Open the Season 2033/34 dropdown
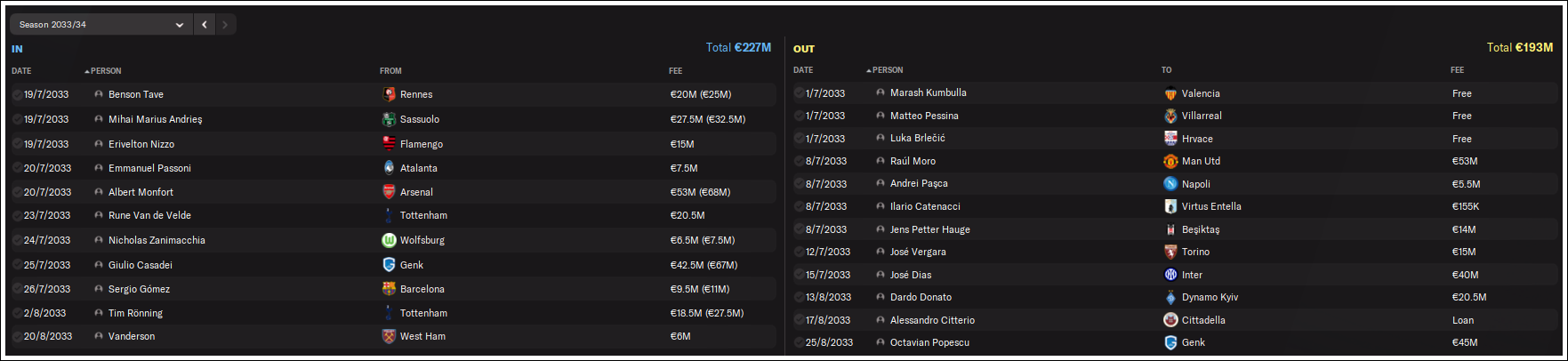The image size is (1568, 361). point(101,24)
